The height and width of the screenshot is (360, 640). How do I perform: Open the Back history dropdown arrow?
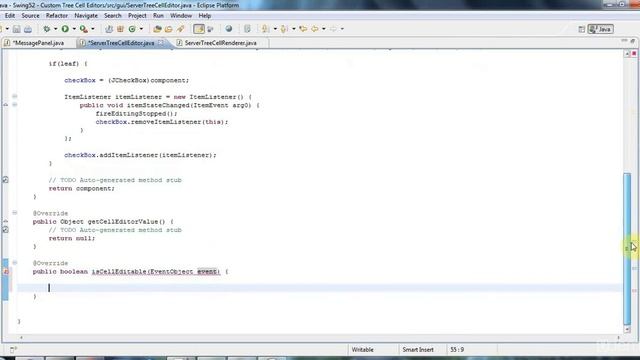pos(324,29)
